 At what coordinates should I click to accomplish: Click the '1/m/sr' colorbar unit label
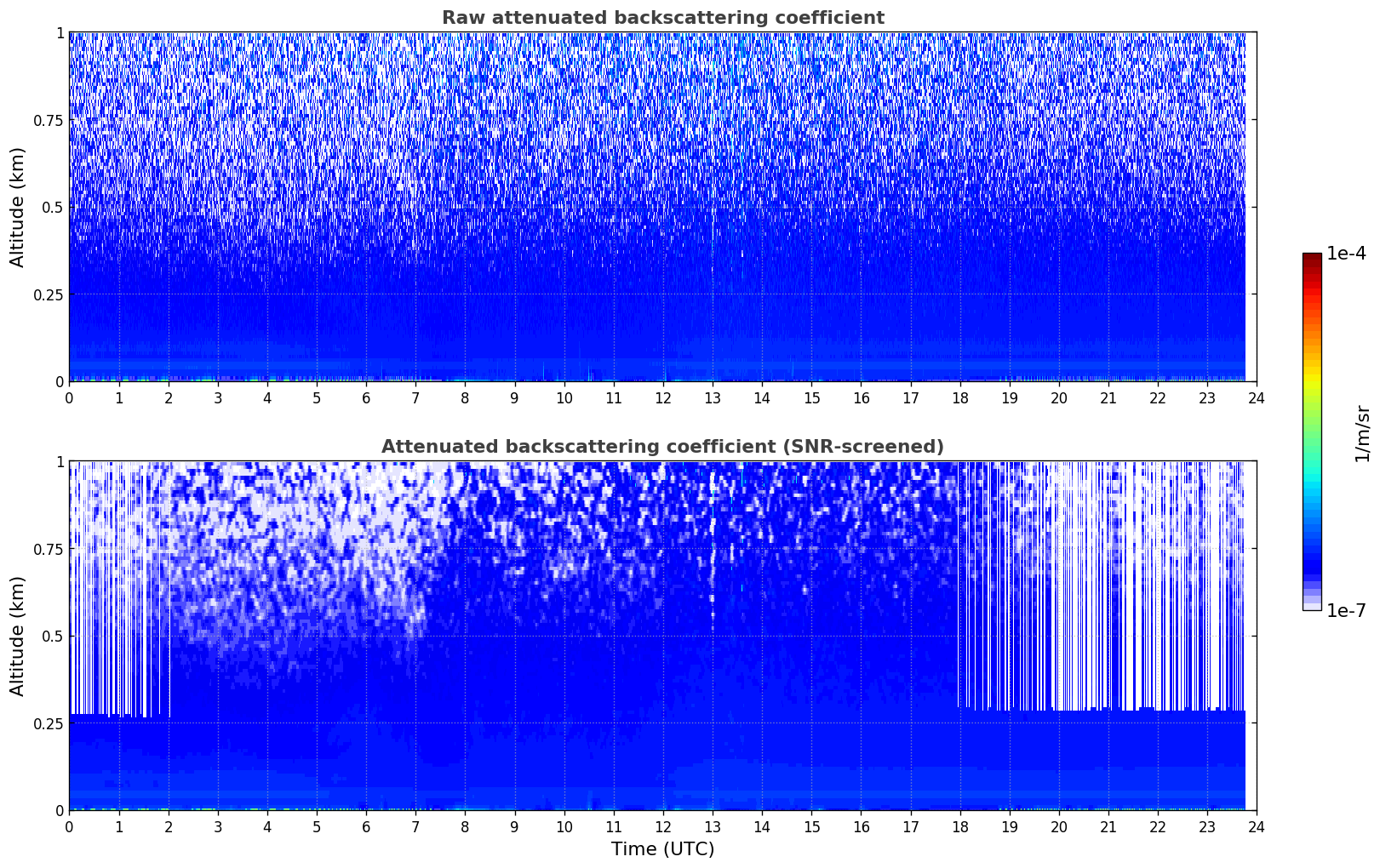tap(1361, 432)
